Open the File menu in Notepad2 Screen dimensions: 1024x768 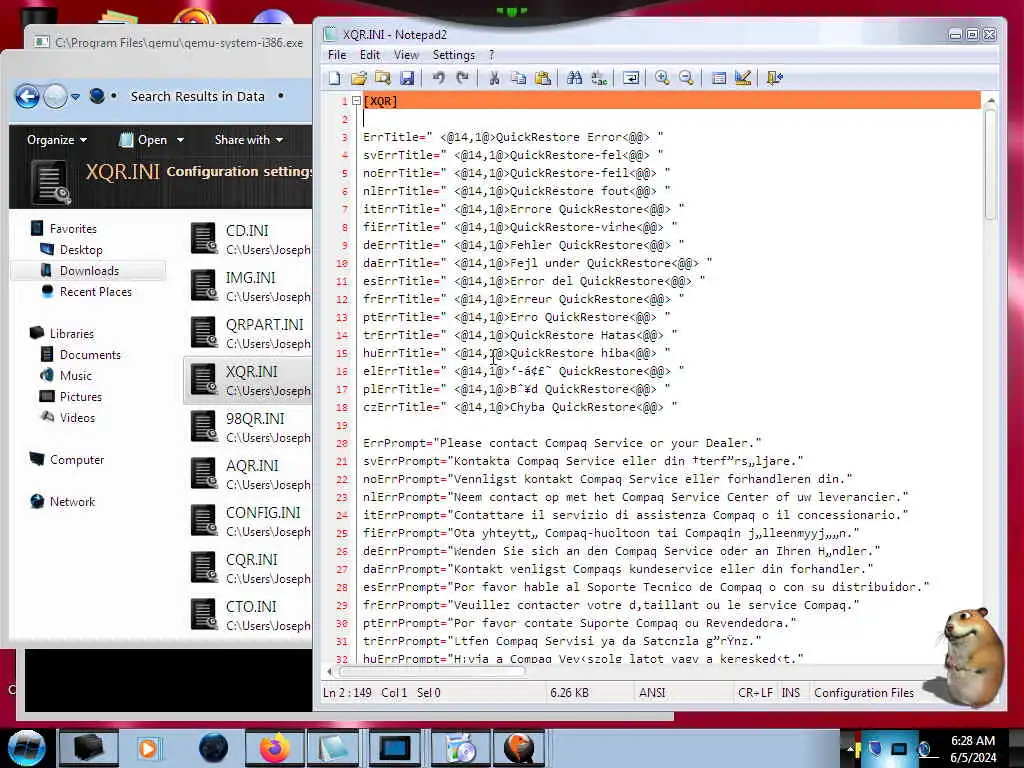(337, 55)
